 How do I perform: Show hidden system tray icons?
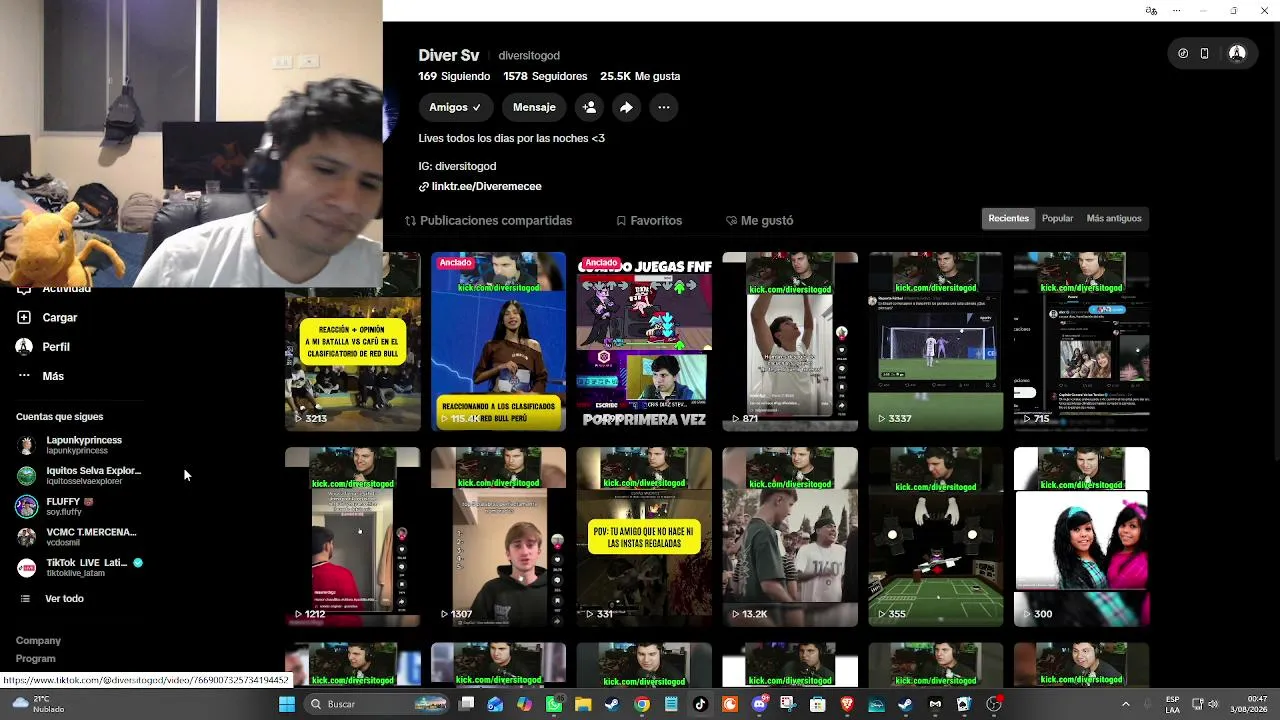(x=1125, y=704)
